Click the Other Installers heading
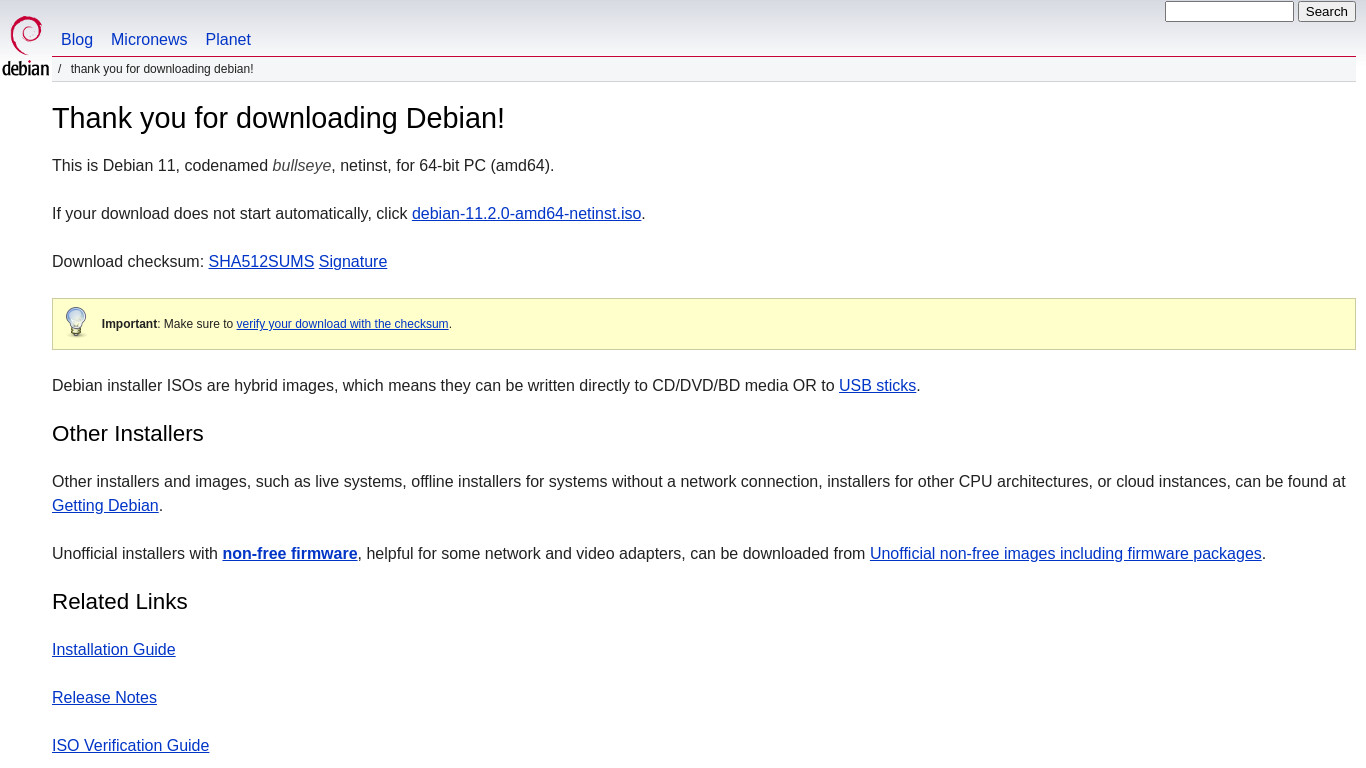 128,434
